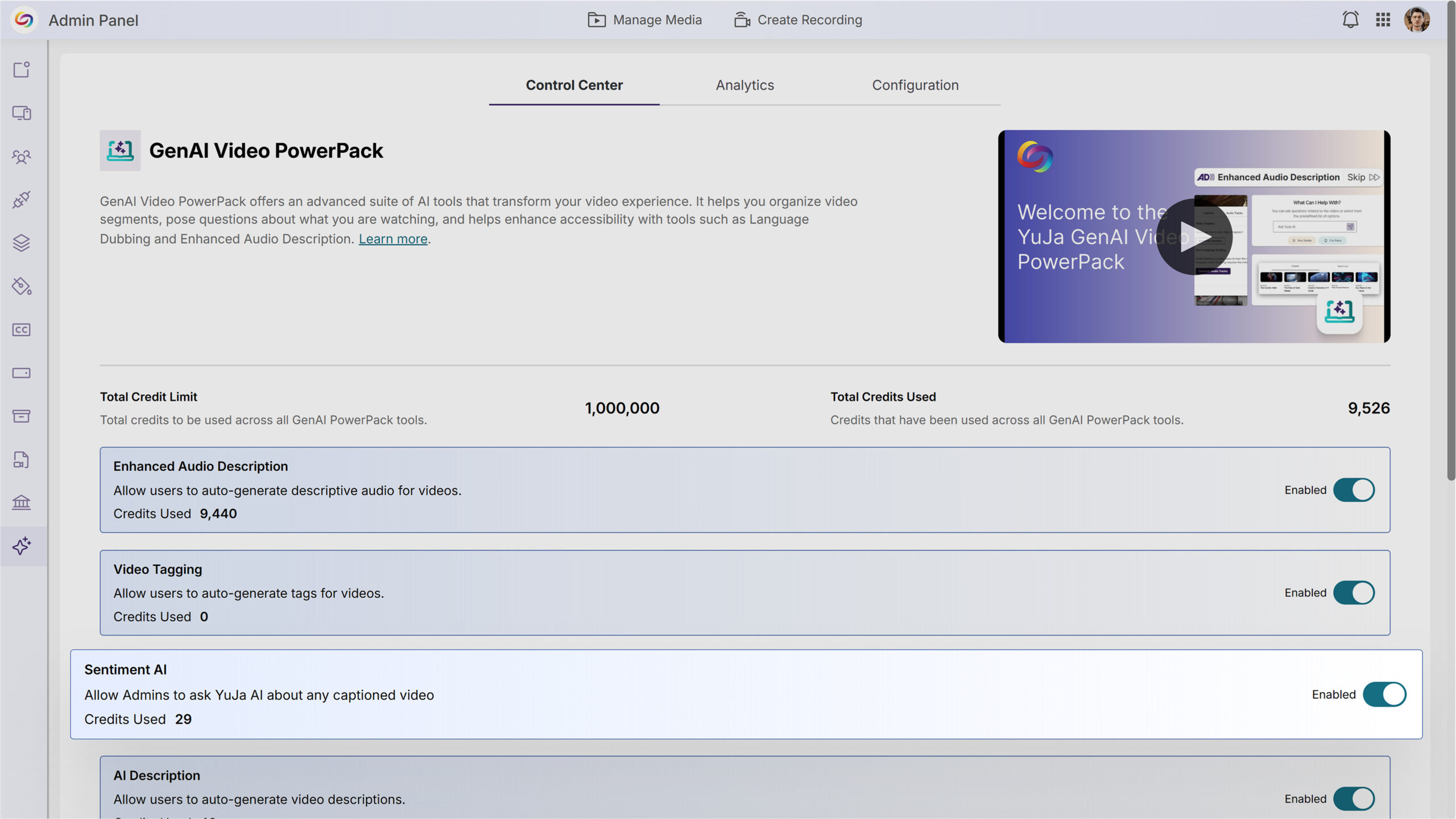Open the integrations plug sidebar icon
This screenshot has width=1456, height=819.
pos(22,200)
